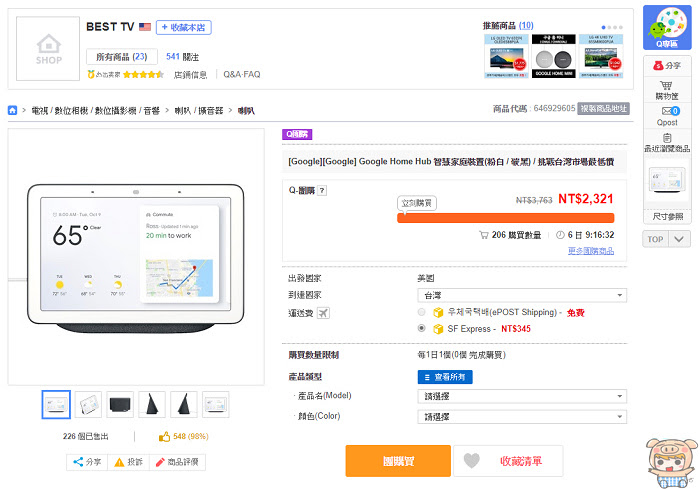700x489 pixels.
Task: Click the home breadcrumb icon
Action: tap(12, 110)
